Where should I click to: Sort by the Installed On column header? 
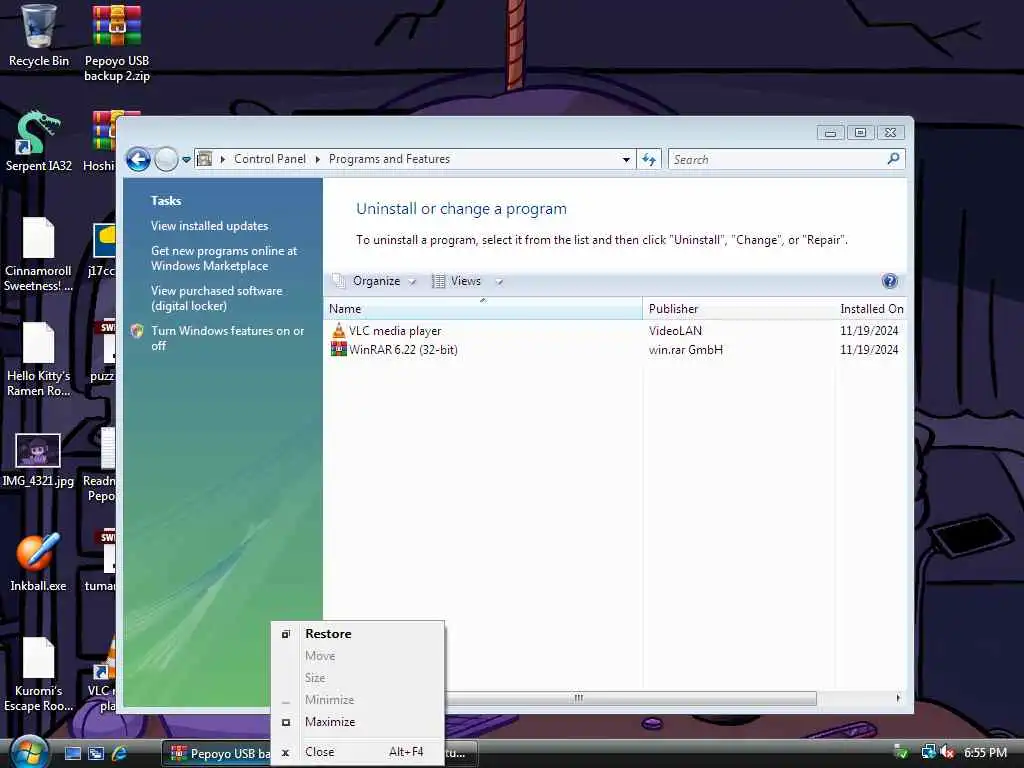(871, 309)
